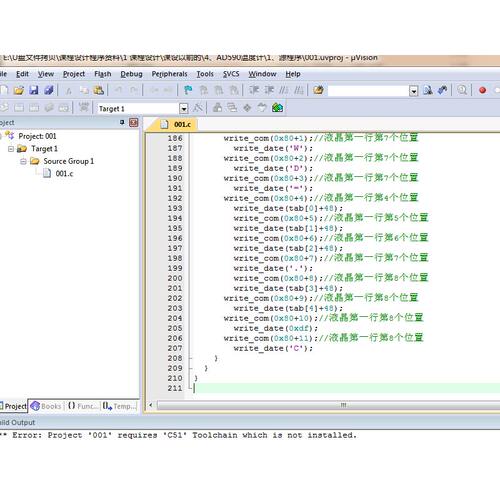Save the current file
Screen dimensions: 500x500
click(34, 90)
